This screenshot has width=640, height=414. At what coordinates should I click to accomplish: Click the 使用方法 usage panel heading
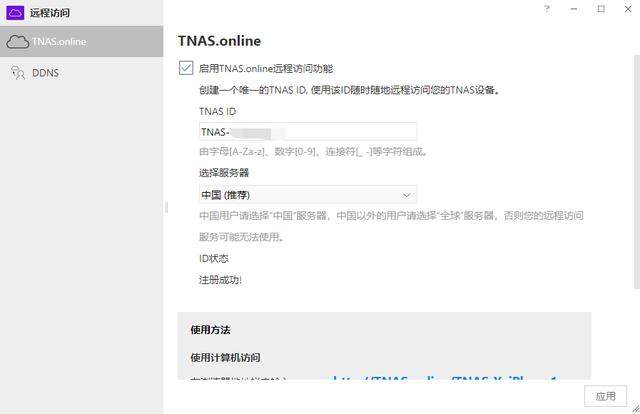tap(211, 330)
